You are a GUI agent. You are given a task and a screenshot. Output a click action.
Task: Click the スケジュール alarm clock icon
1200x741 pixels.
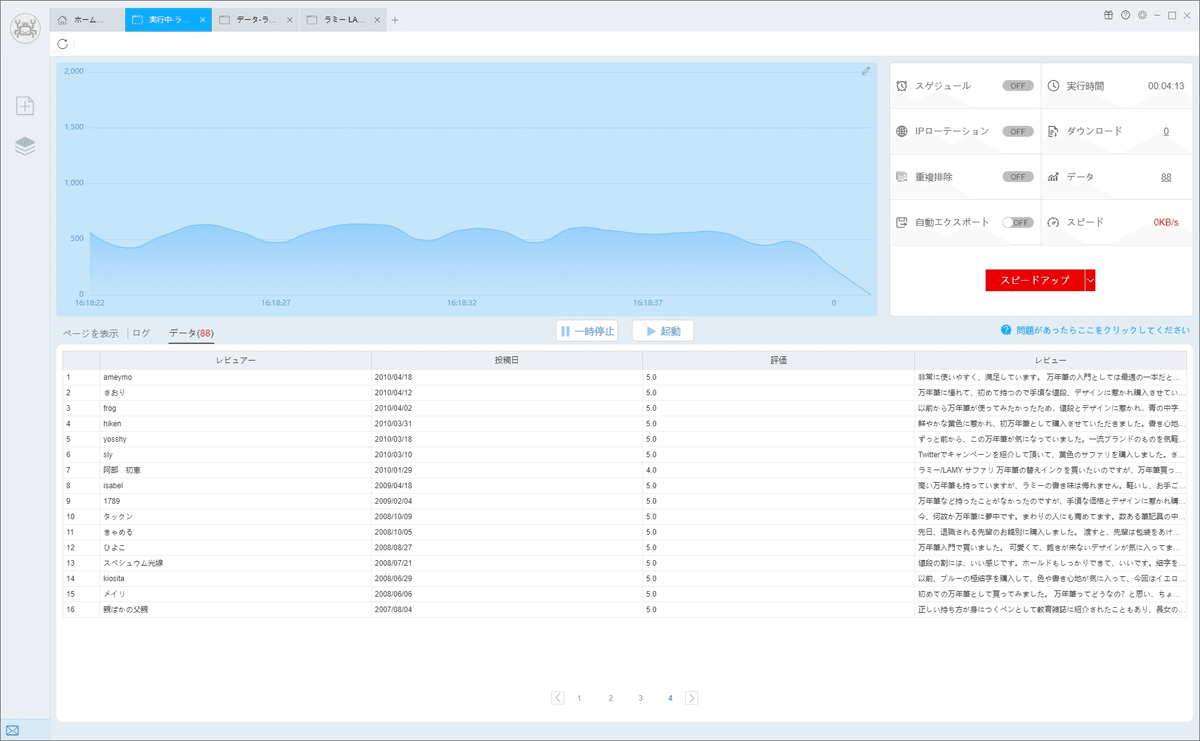pyautogui.click(x=902, y=86)
